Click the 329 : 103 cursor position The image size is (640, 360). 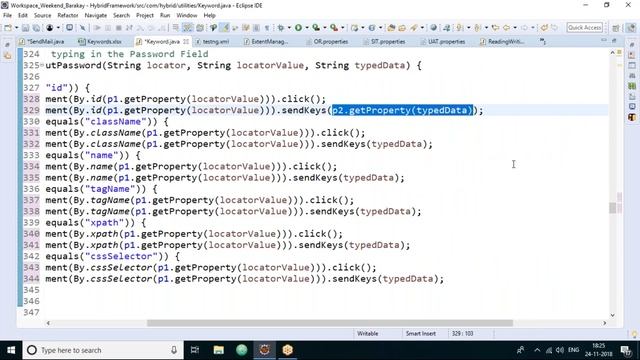(x=462, y=333)
